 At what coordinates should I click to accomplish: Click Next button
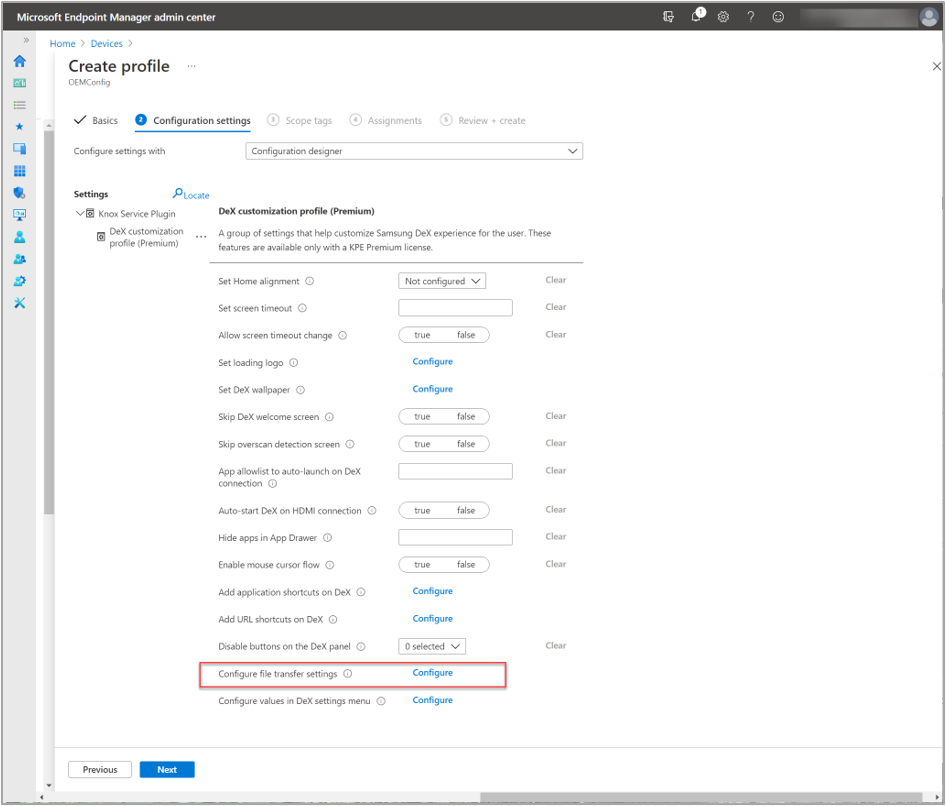(x=167, y=770)
